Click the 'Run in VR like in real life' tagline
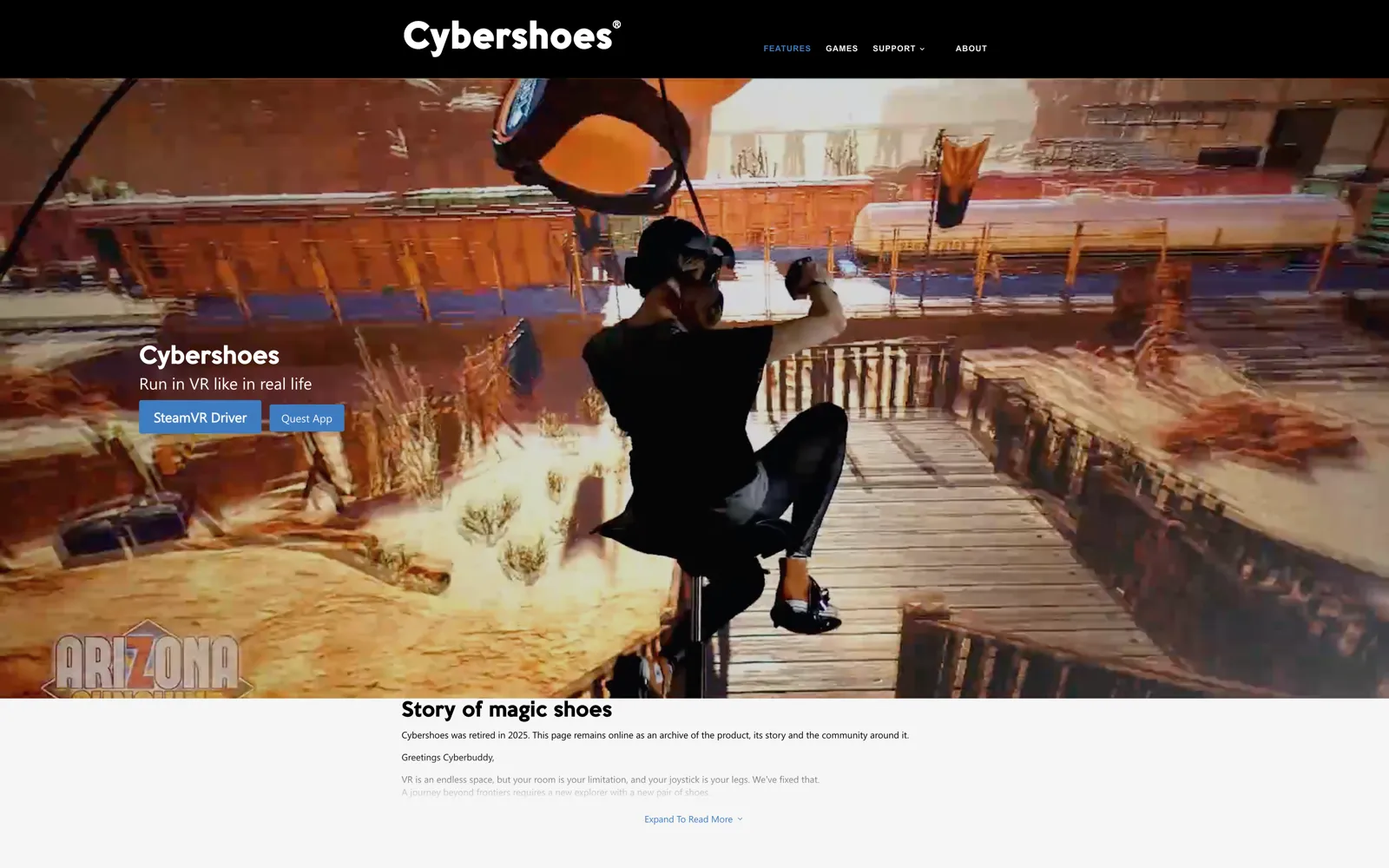The height and width of the screenshot is (868, 1389). (x=226, y=384)
